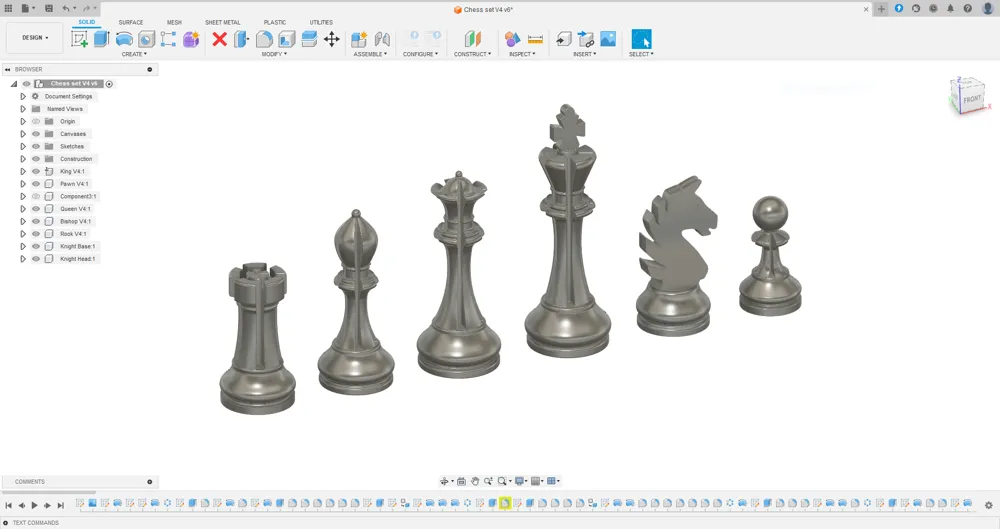The image size is (1000, 529).
Task: Select the Create Sketch tool
Action: tap(80, 39)
